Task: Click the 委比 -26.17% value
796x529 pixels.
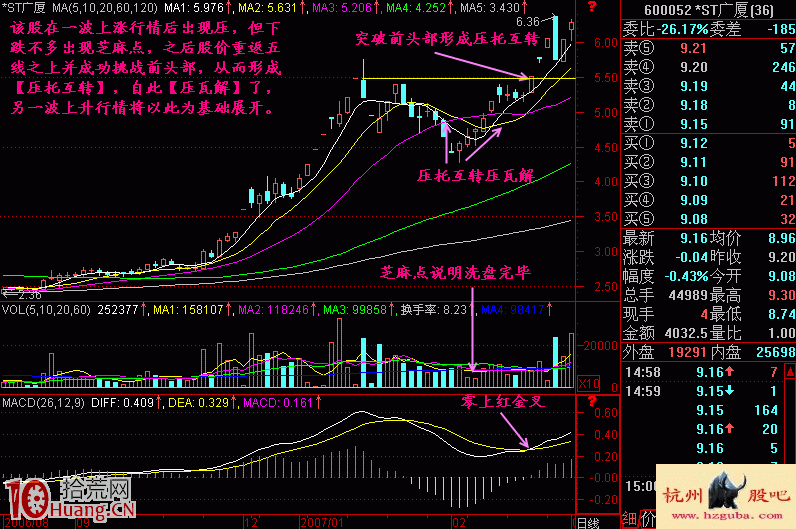Action: tap(683, 29)
